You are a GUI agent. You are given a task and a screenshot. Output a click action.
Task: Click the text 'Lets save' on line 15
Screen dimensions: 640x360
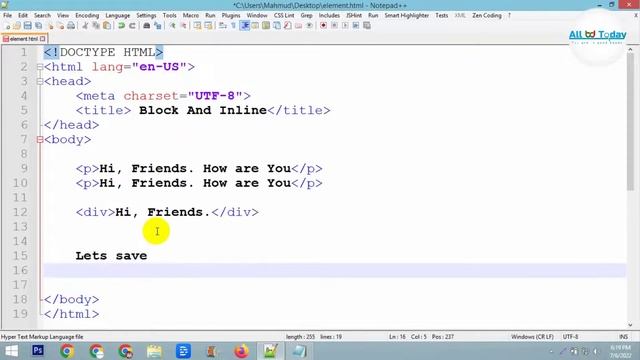point(111,256)
